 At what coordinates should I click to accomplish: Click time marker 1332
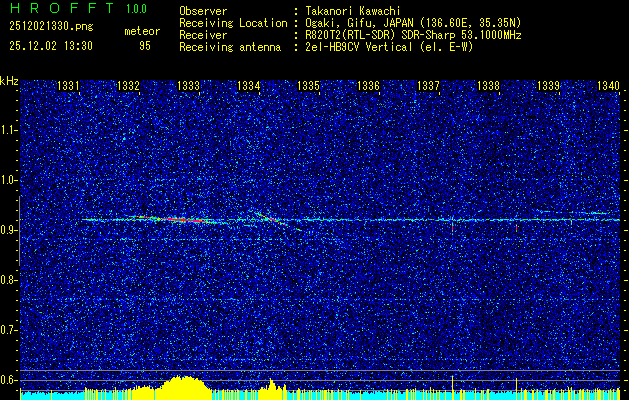pyautogui.click(x=128, y=86)
